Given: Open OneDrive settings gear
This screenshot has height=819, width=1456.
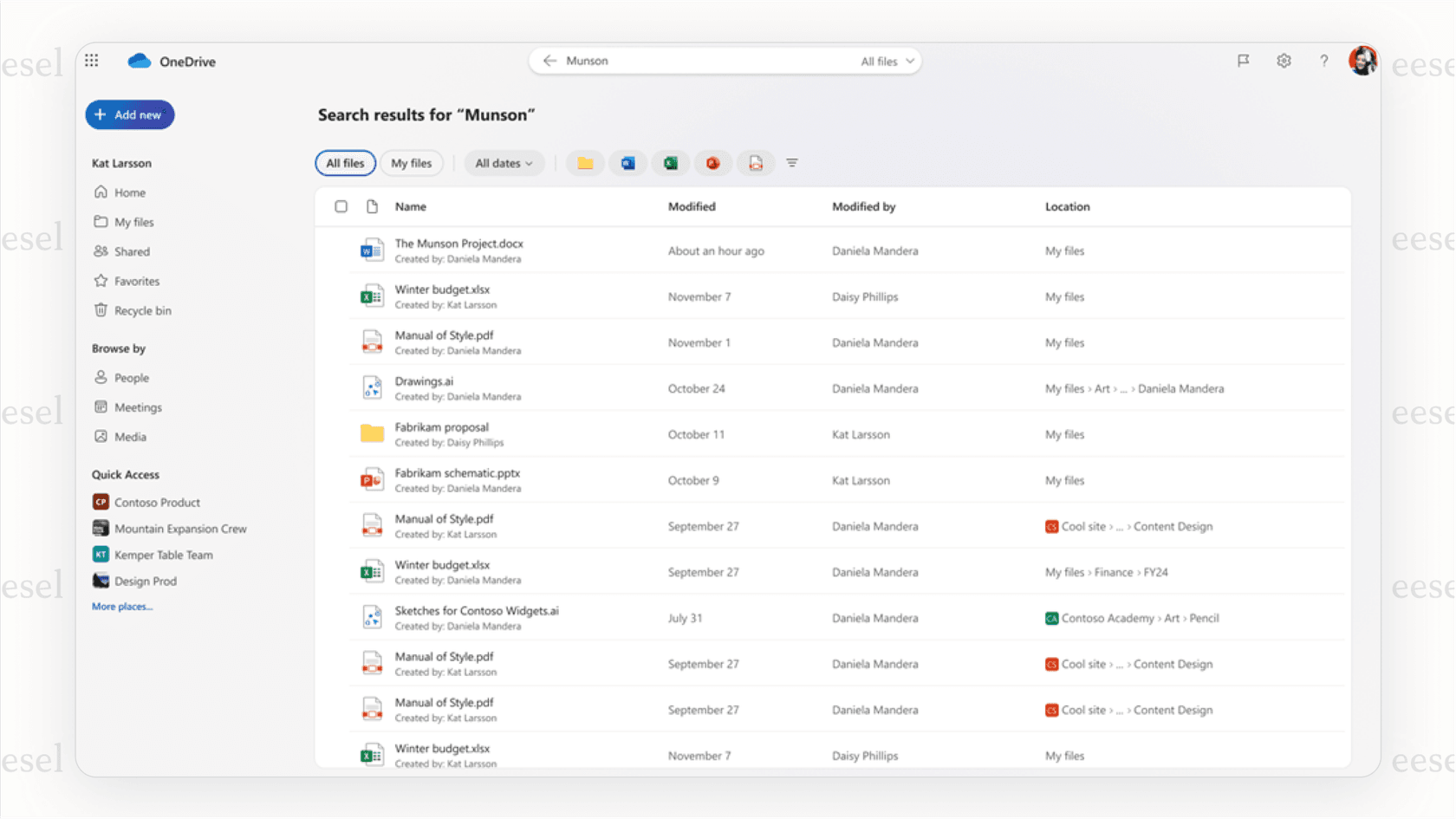Looking at the screenshot, I should [1284, 61].
